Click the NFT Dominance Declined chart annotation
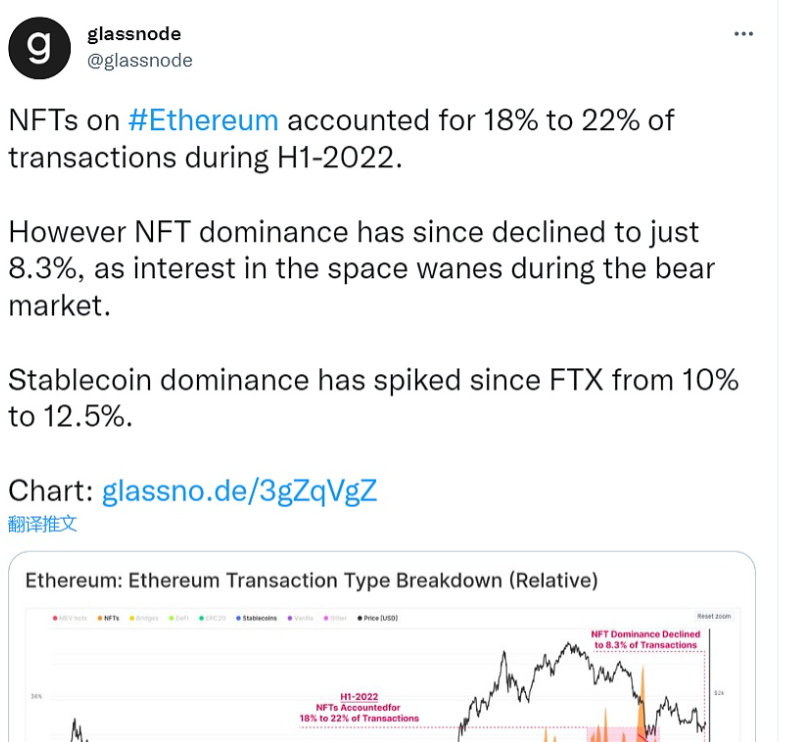 644,639
